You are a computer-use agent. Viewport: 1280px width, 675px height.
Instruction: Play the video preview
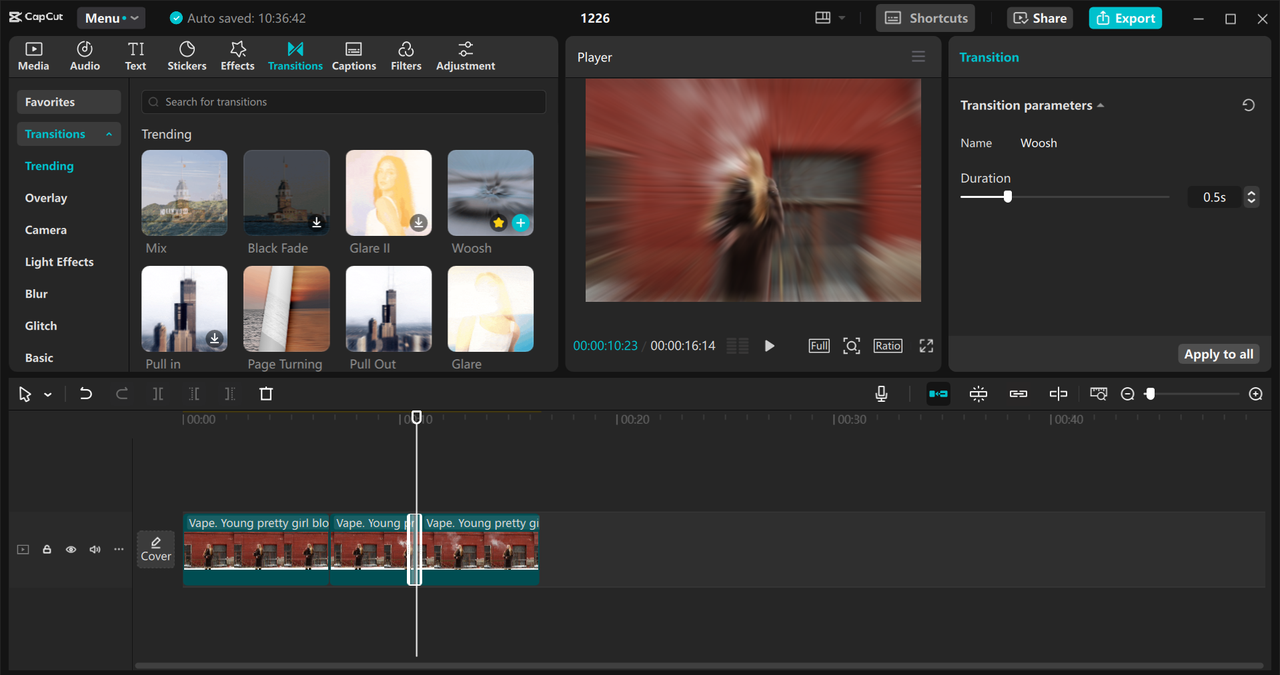[x=769, y=346]
